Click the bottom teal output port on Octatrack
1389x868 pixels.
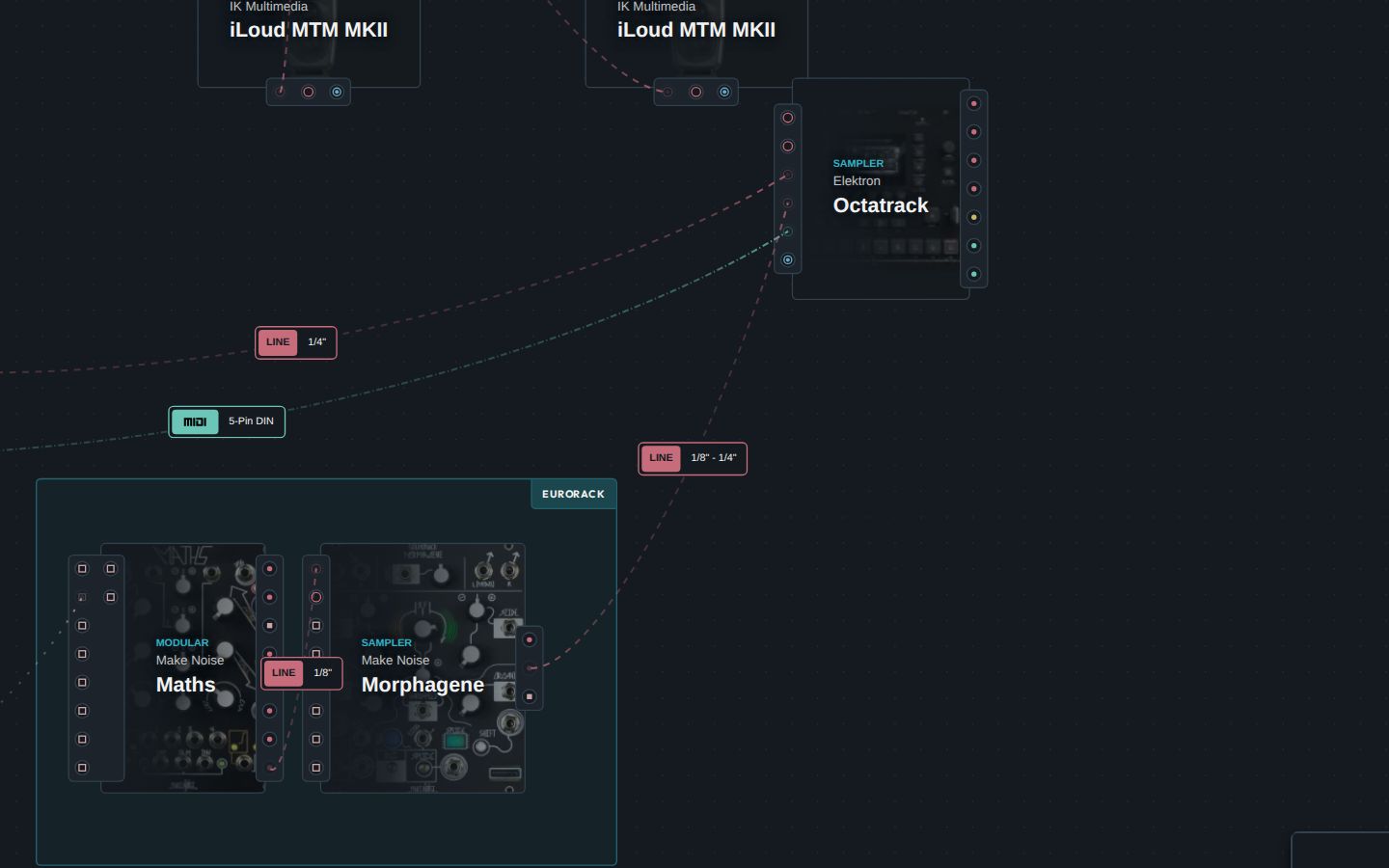coord(973,274)
